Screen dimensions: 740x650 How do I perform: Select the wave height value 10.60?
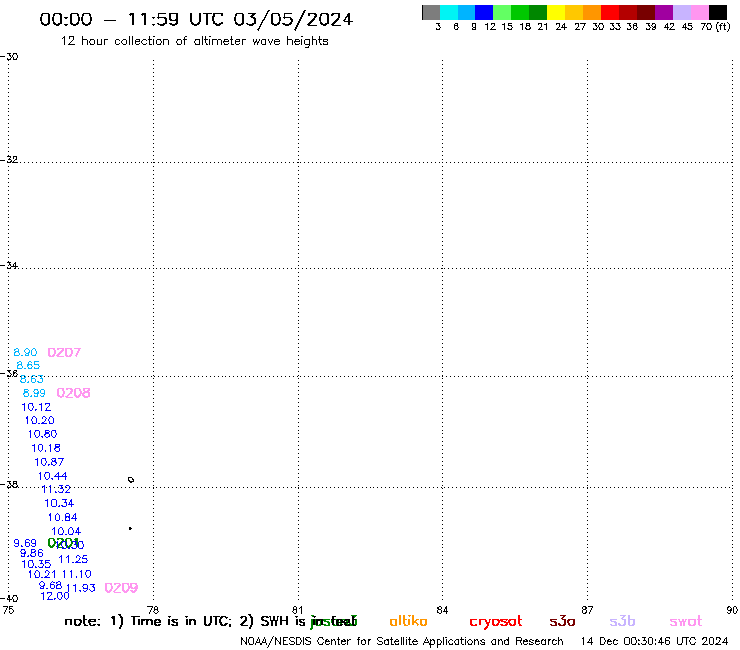pyautogui.click(x=42, y=434)
